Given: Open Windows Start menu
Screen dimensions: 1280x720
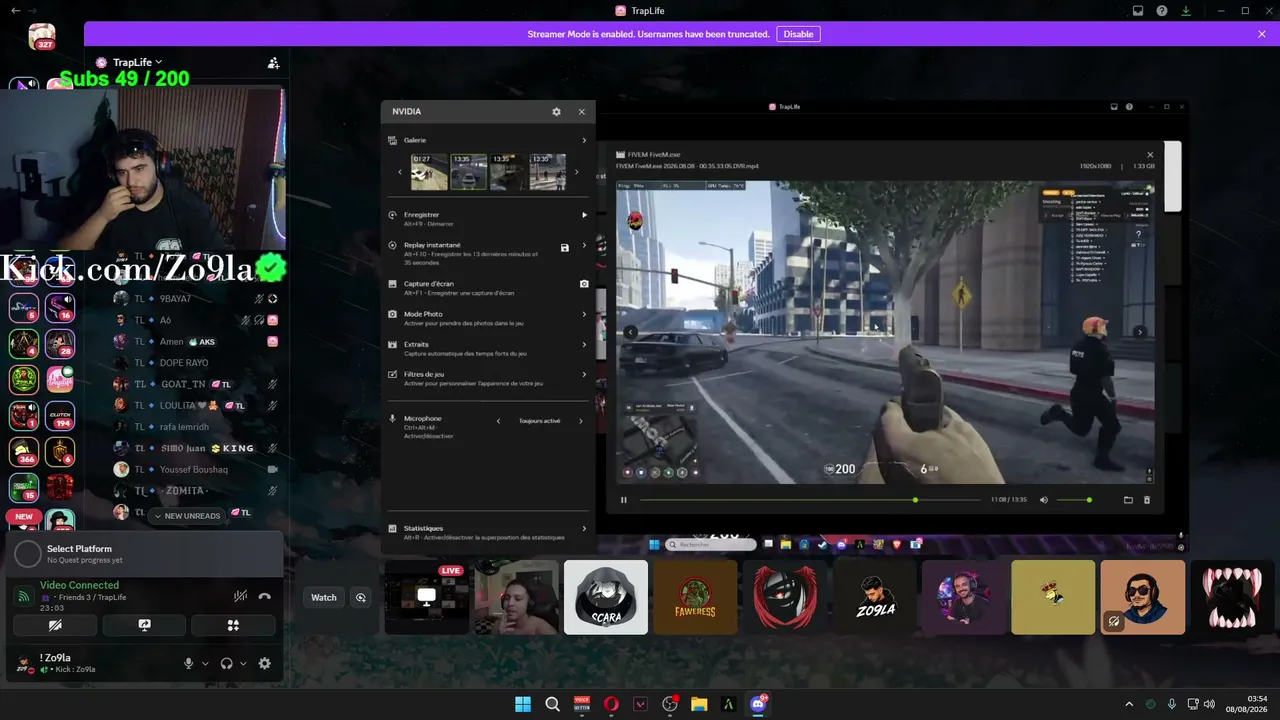Looking at the screenshot, I should [523, 704].
